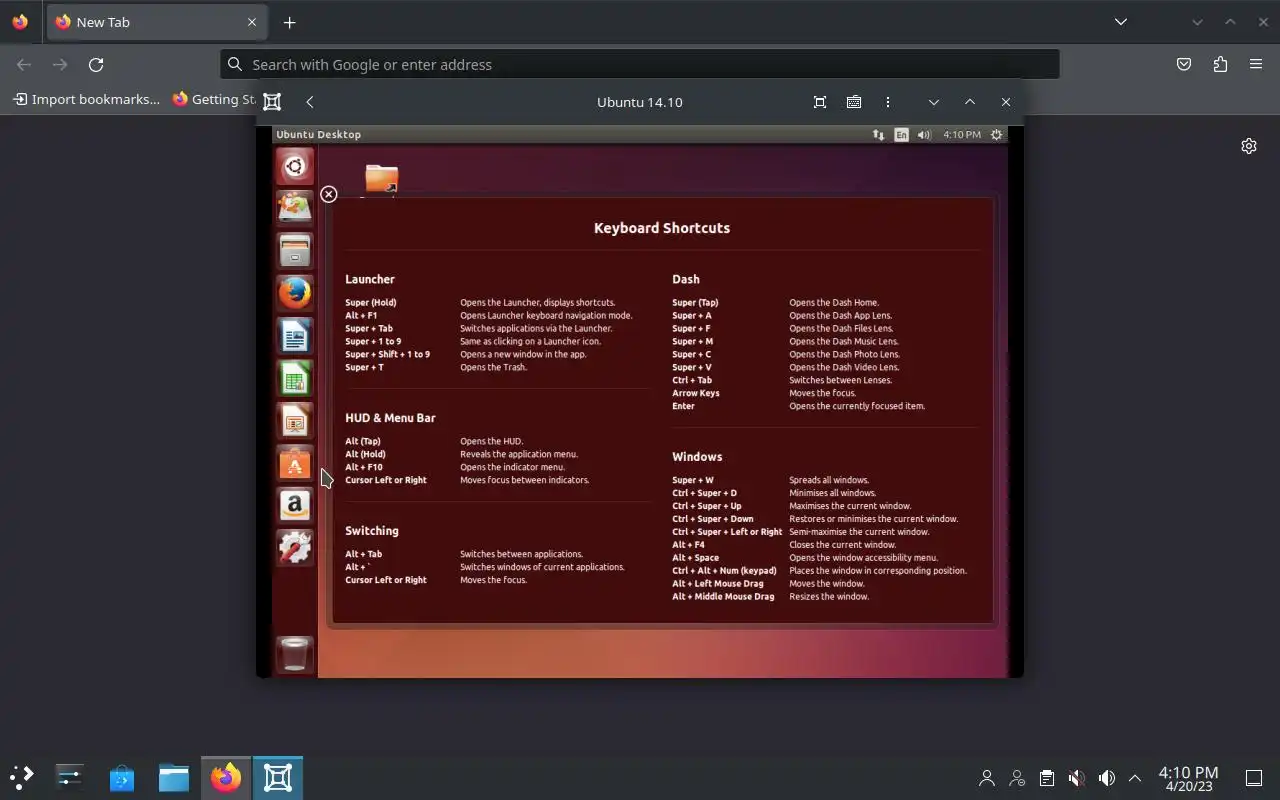Screen dimensions: 1280x800
Task: Open LibreOffice Calc from the launcher
Action: (x=294, y=379)
